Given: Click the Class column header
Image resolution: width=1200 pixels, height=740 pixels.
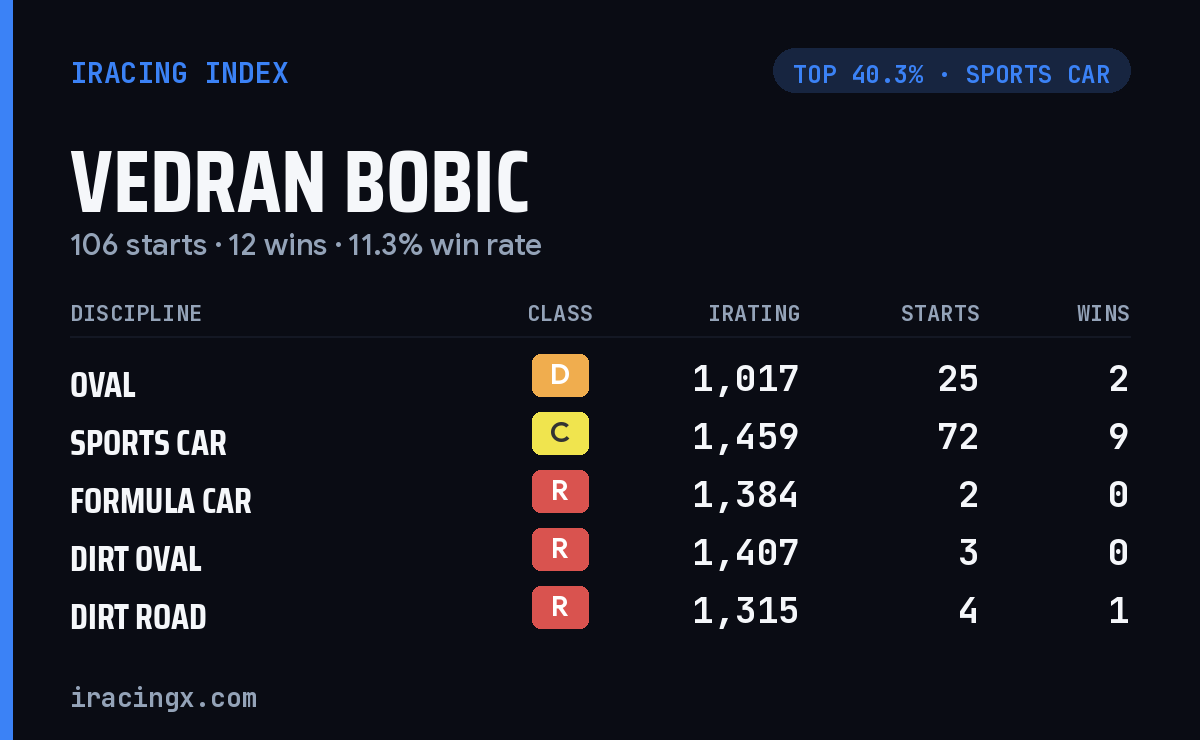Looking at the screenshot, I should tap(560, 314).
